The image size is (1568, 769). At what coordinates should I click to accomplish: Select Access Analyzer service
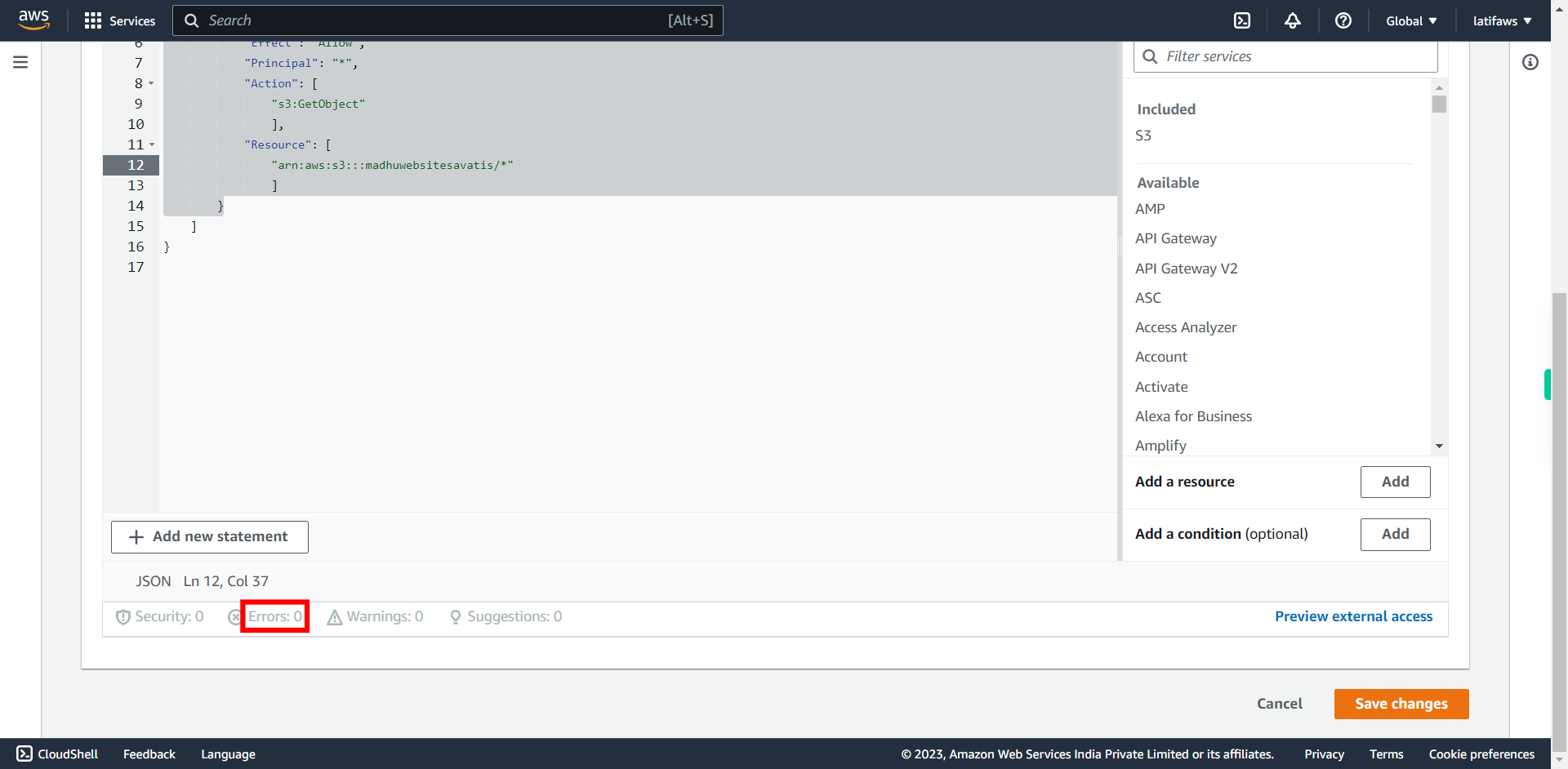pos(1186,327)
